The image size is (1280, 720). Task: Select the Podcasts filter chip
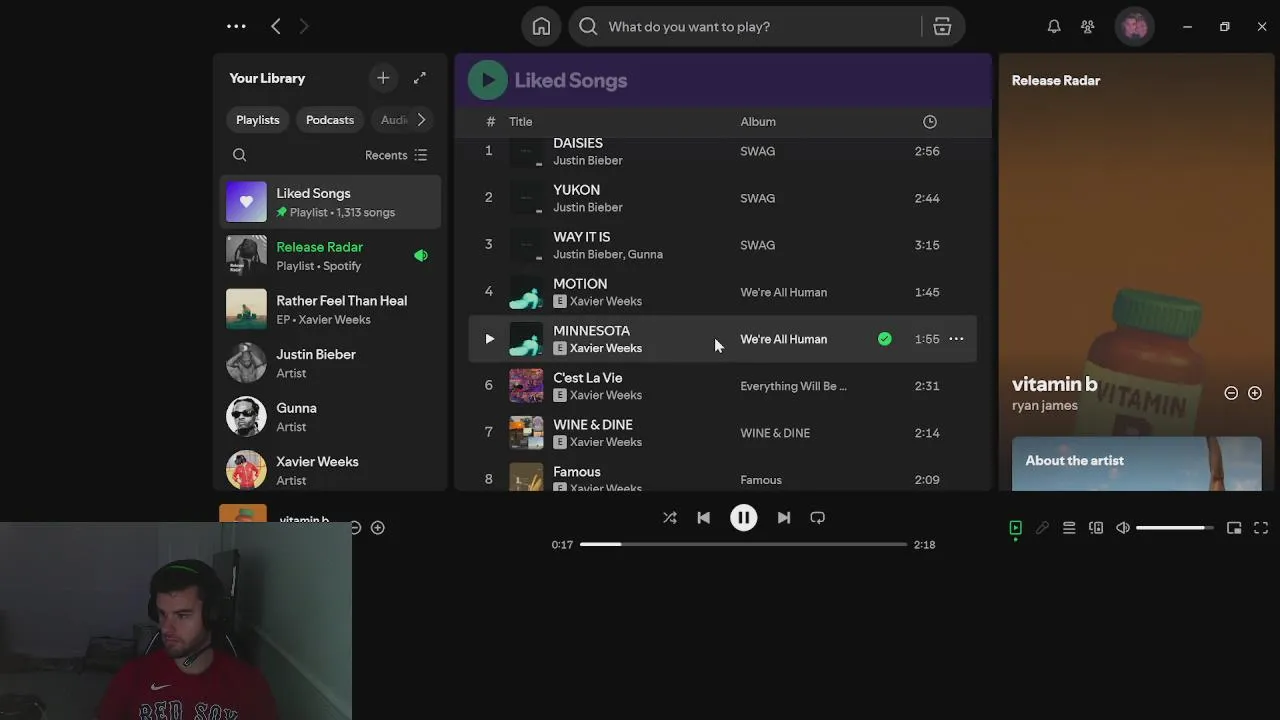(330, 120)
